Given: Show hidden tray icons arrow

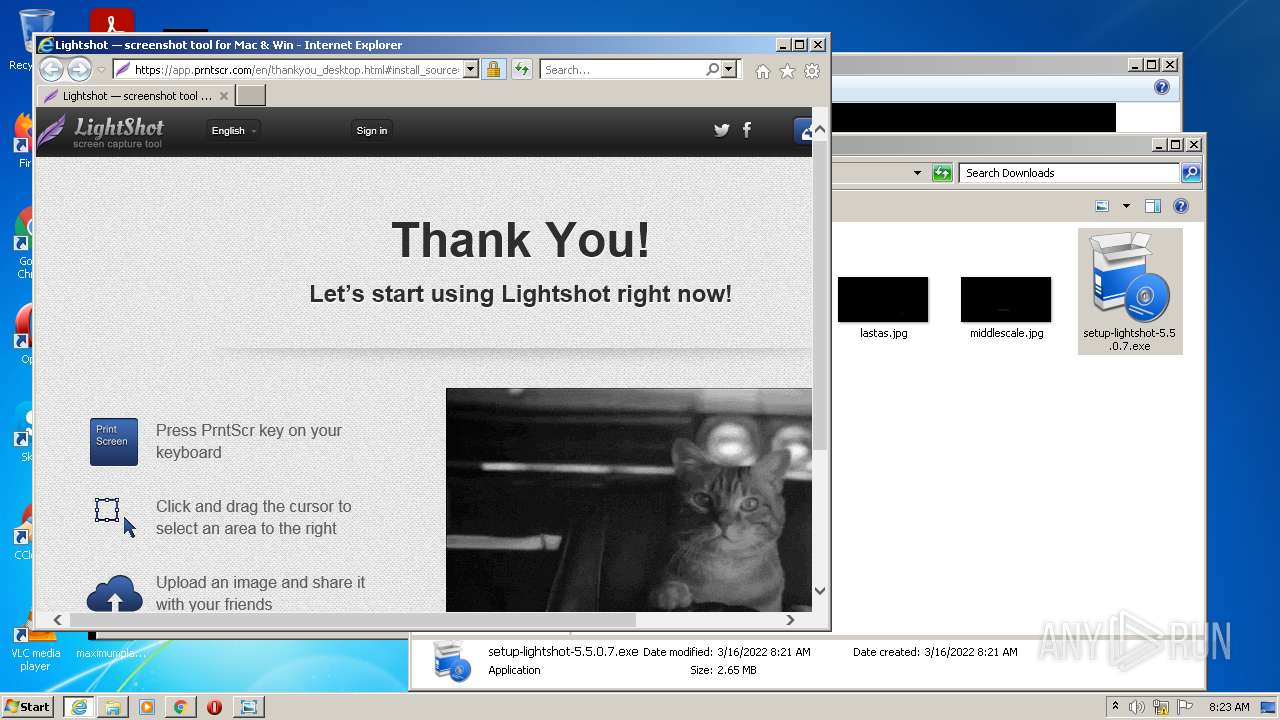Looking at the screenshot, I should pyautogui.click(x=1115, y=707).
